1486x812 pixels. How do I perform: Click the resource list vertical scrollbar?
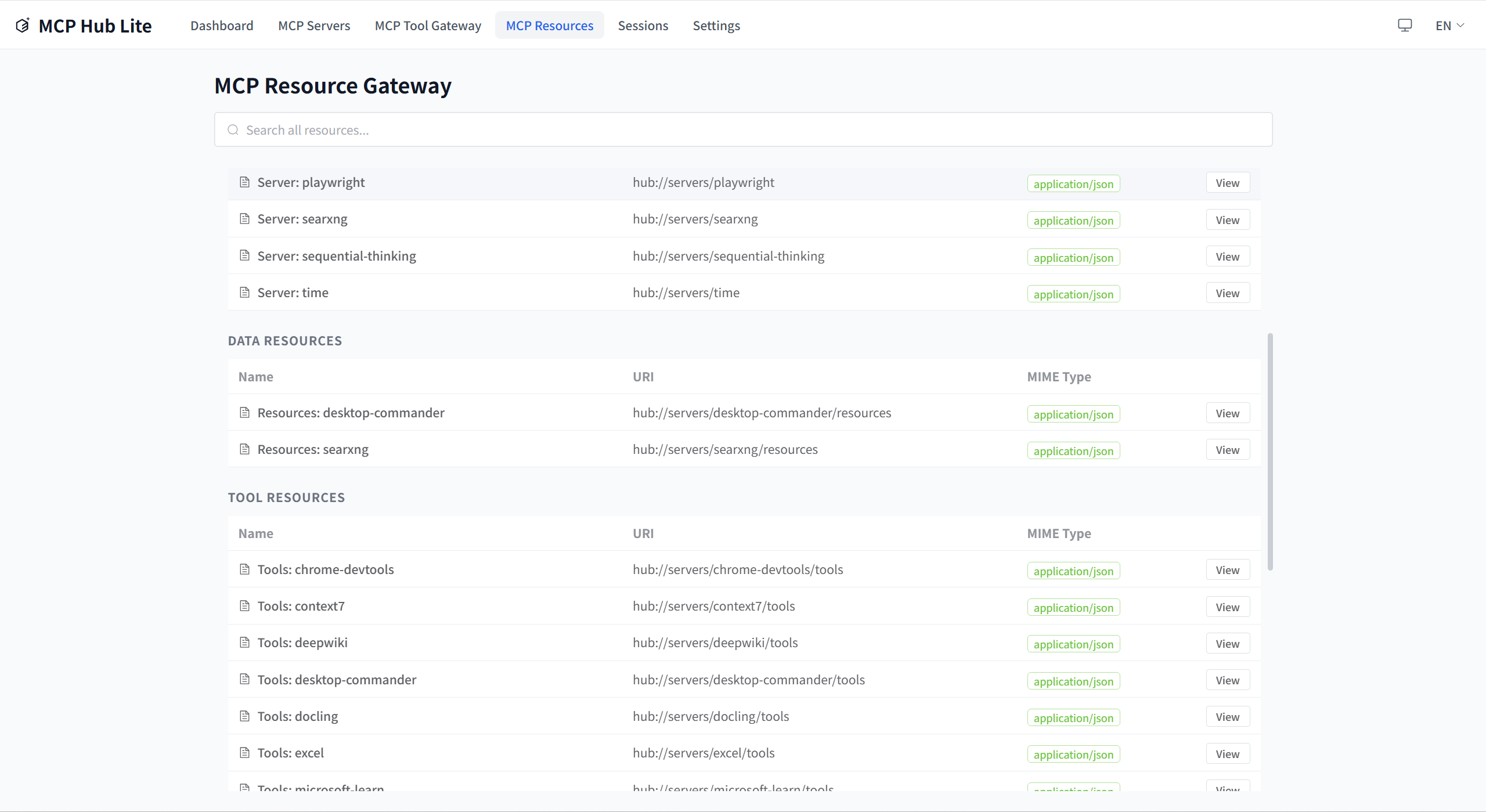pos(1270,452)
